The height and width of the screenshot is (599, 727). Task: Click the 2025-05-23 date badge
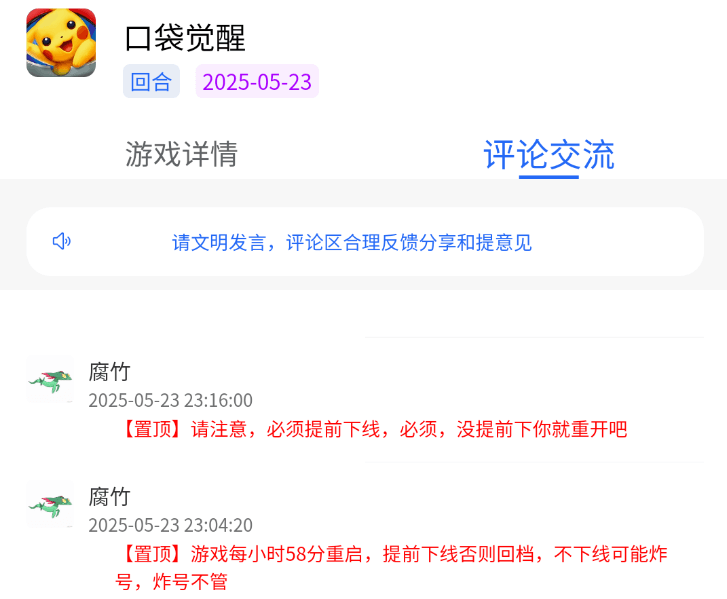pyautogui.click(x=257, y=82)
